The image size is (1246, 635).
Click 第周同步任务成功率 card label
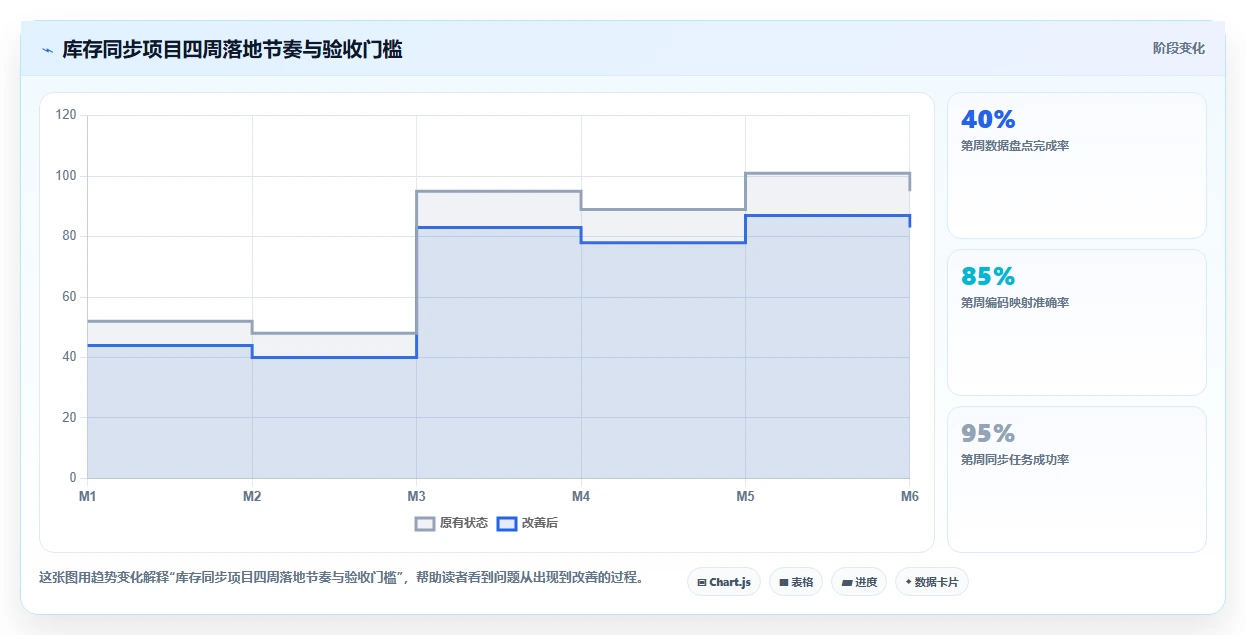1015,460
